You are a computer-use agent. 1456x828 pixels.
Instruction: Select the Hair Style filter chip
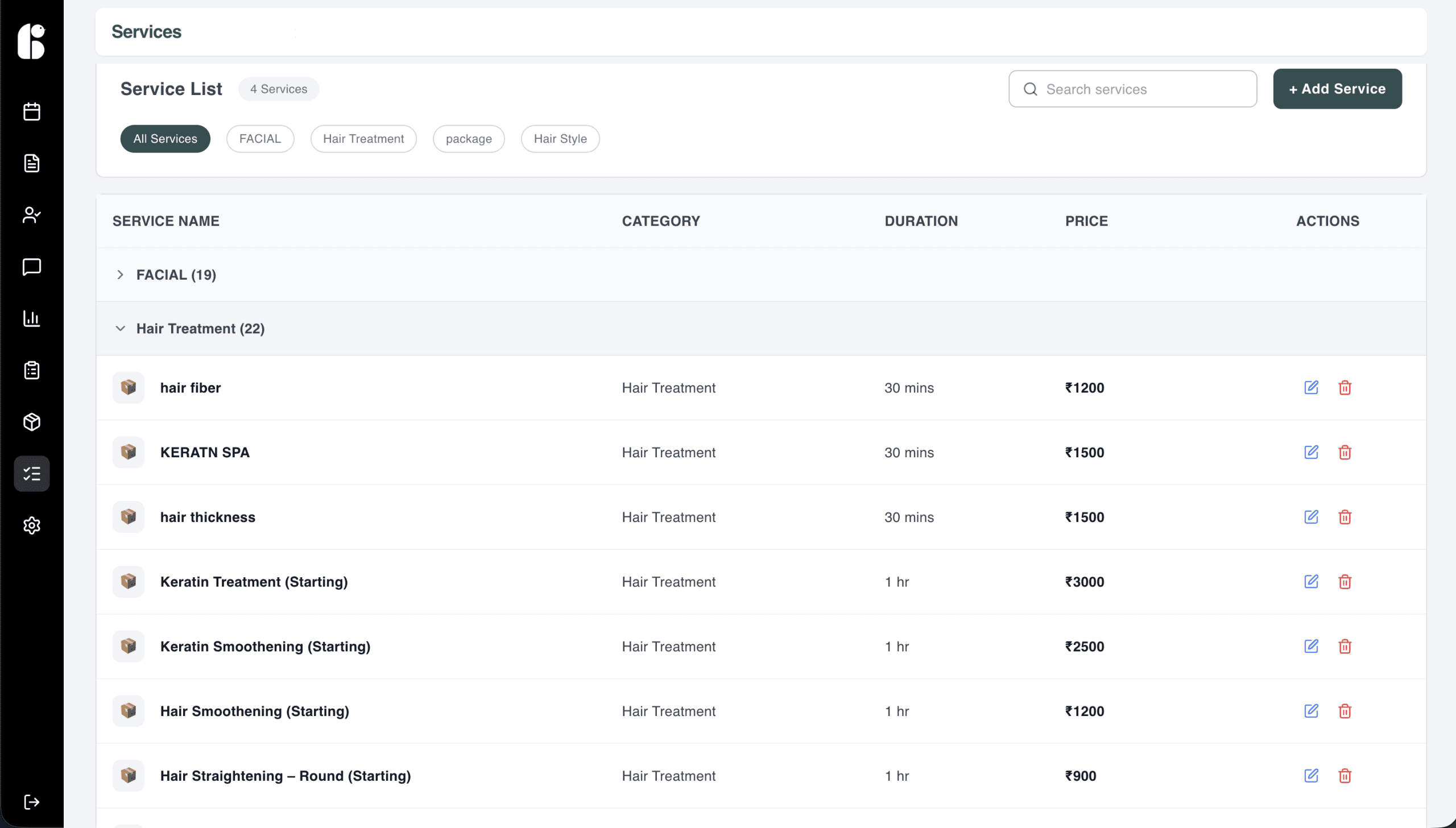coord(560,139)
